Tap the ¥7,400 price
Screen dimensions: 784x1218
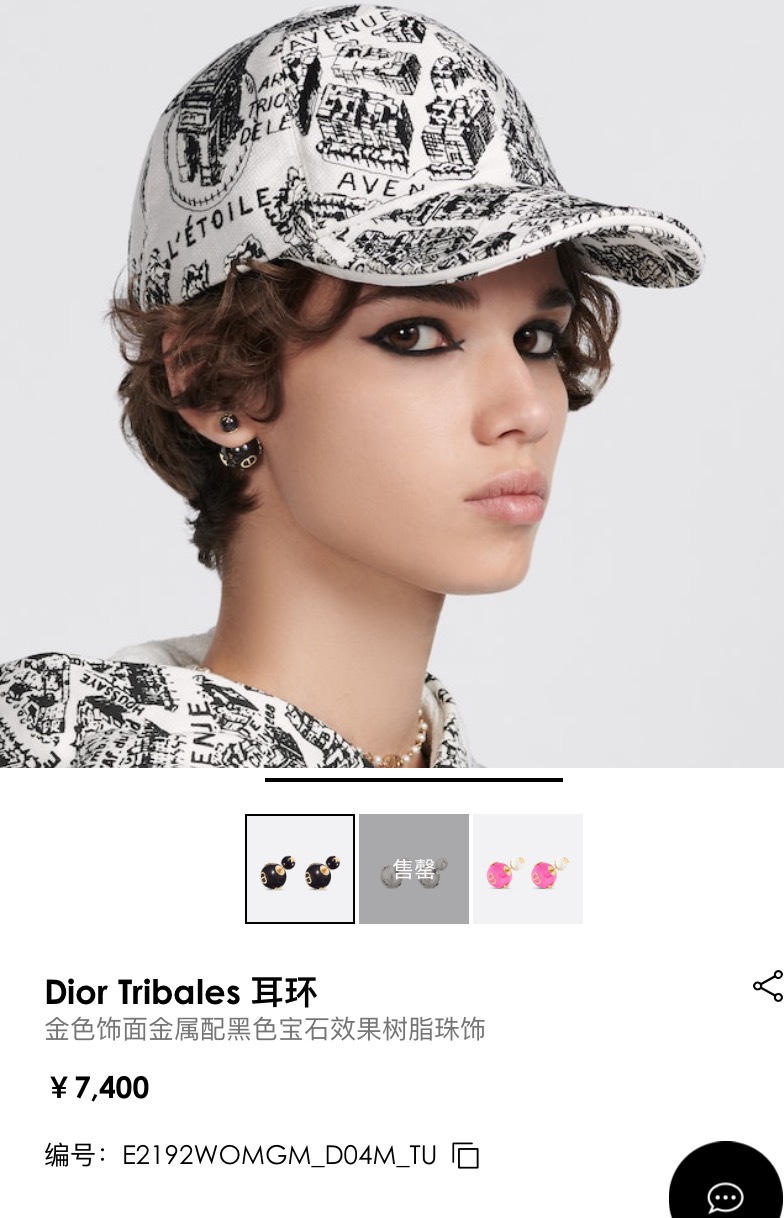click(x=98, y=1088)
